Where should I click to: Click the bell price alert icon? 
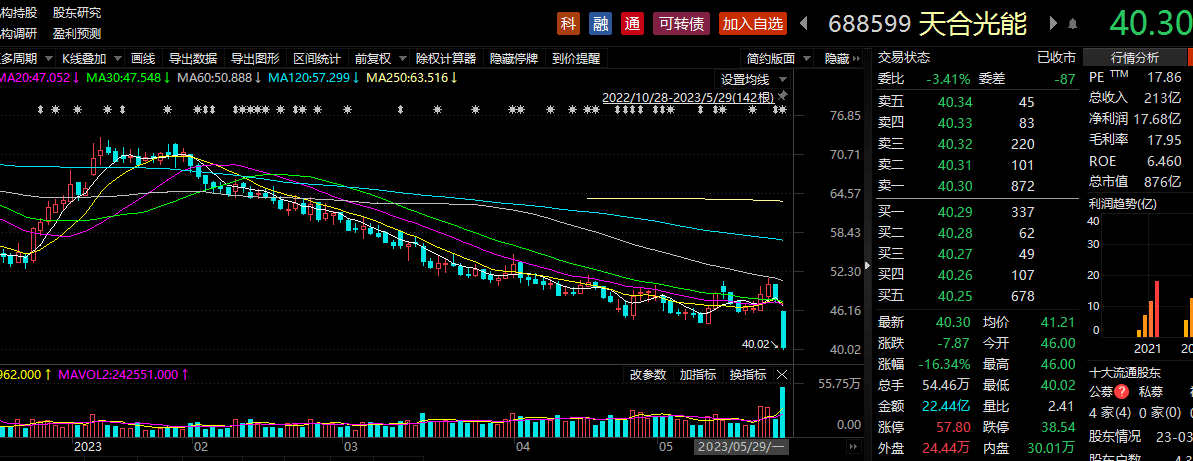[x=1073, y=23]
